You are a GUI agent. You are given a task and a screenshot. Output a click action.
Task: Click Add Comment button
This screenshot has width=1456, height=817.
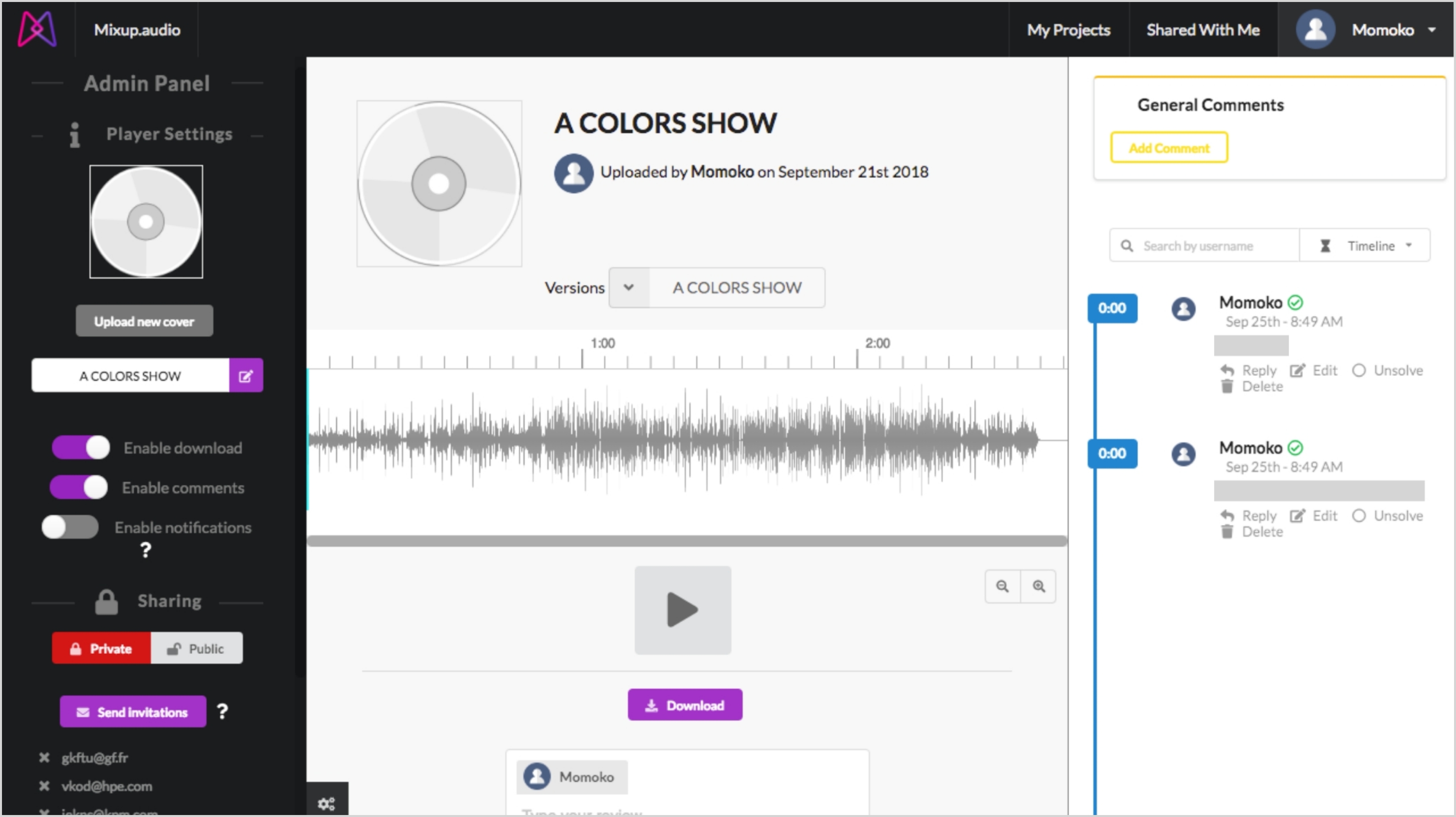tap(1169, 147)
